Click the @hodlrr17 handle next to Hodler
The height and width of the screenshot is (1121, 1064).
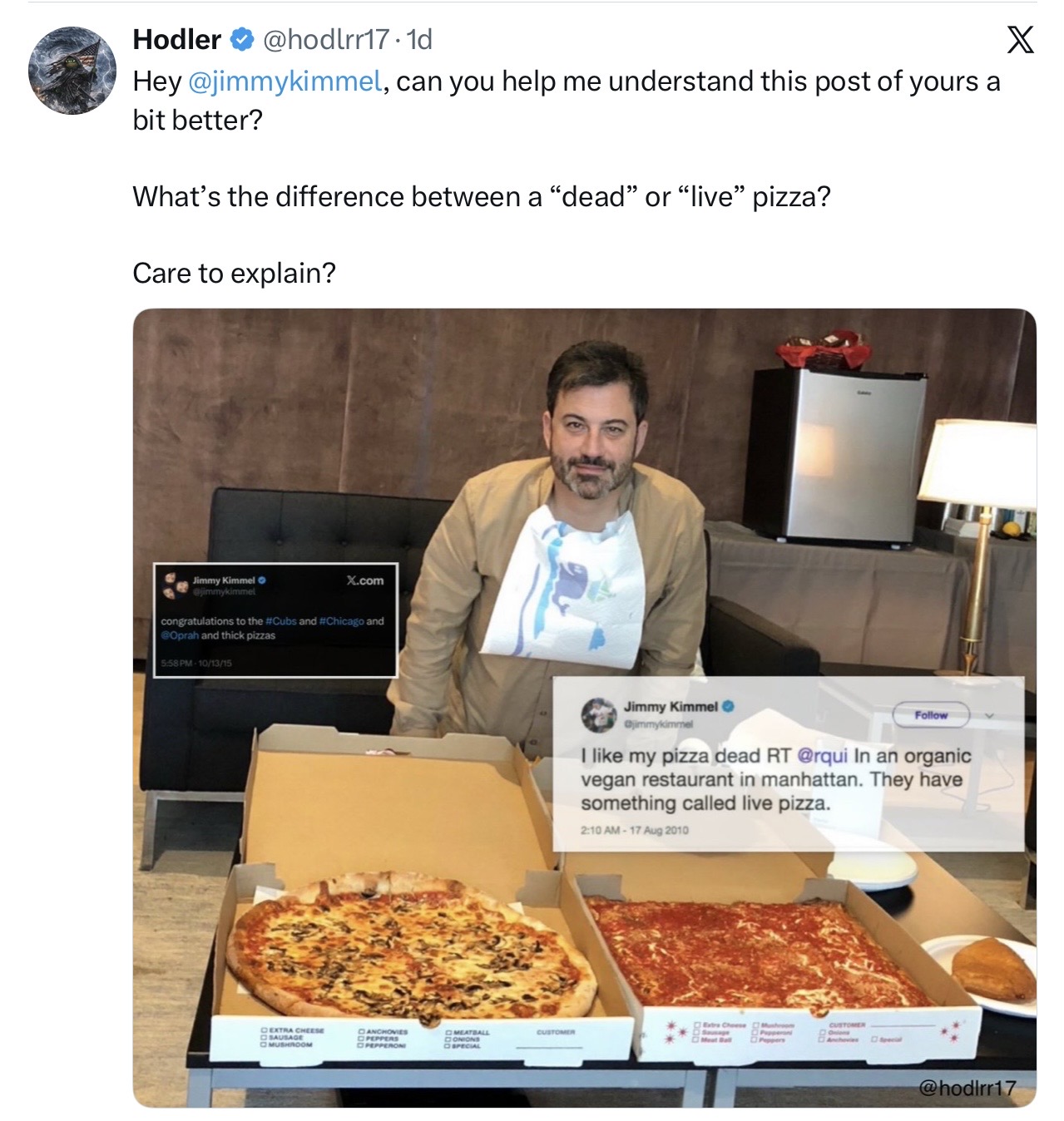[326, 39]
